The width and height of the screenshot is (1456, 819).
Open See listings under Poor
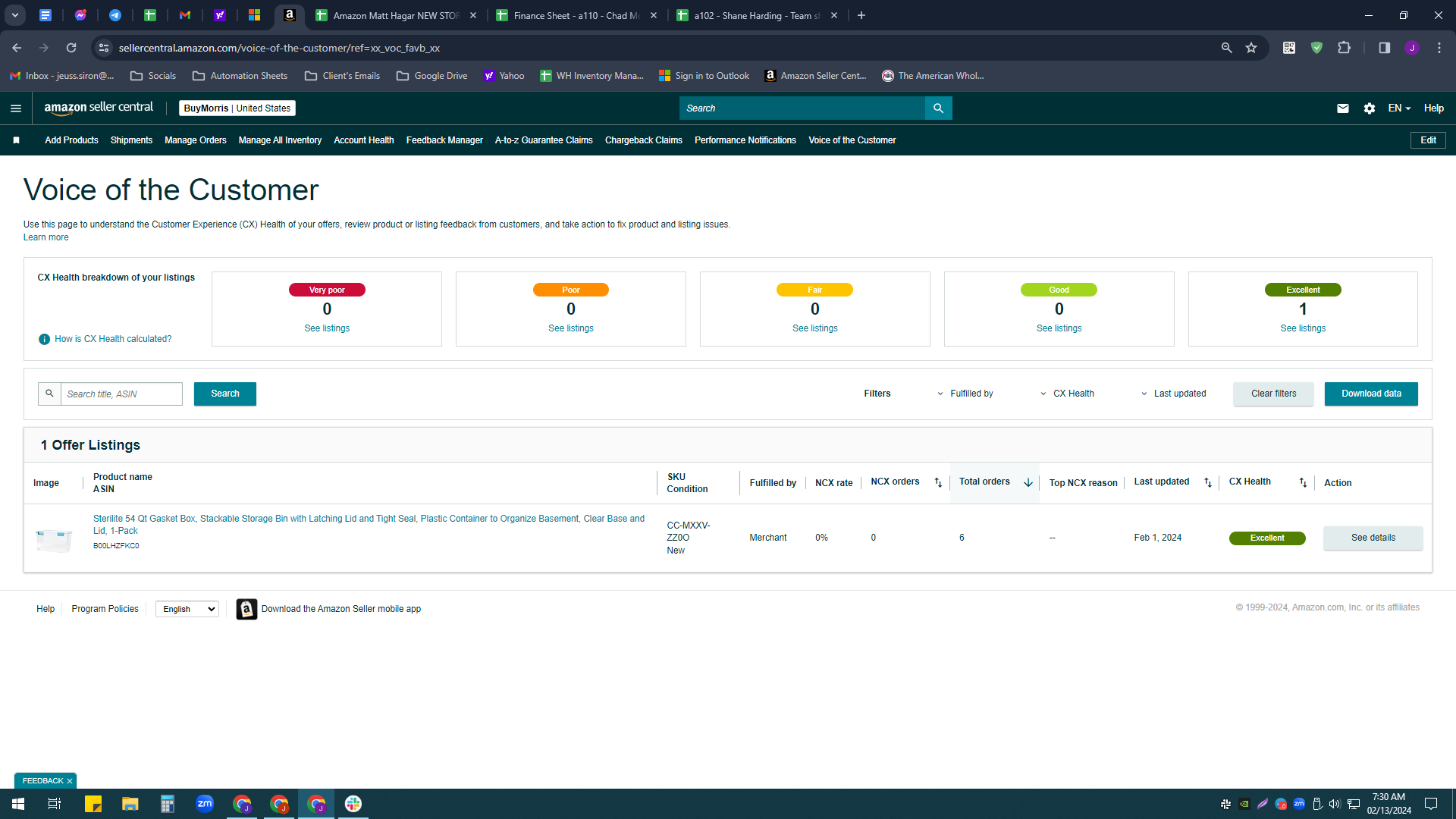coord(571,328)
